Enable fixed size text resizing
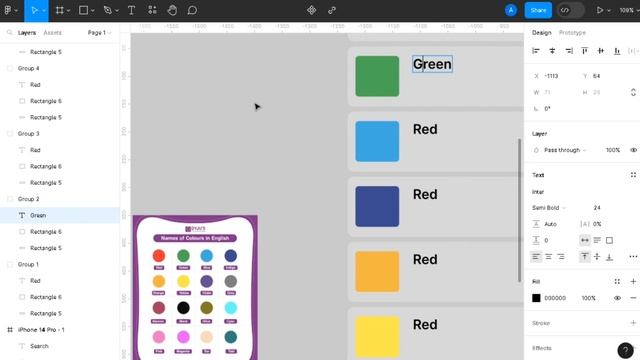The image size is (640, 360). [x=609, y=240]
